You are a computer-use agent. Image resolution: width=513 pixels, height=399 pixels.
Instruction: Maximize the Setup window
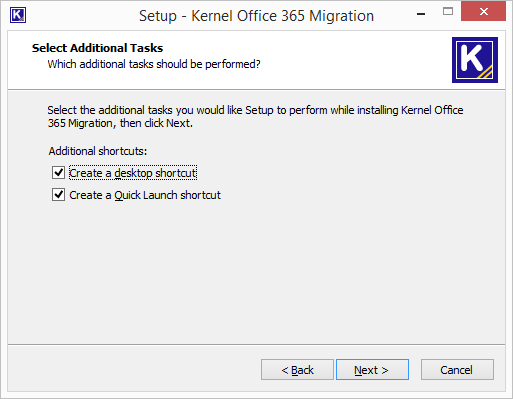448,12
